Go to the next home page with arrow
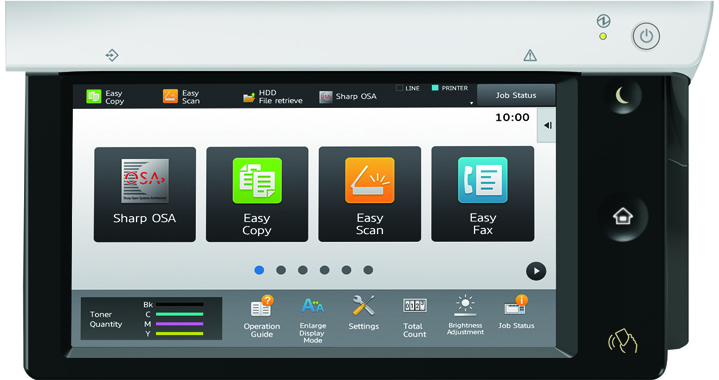Image resolution: width=719 pixels, height=380 pixels. coord(536,271)
